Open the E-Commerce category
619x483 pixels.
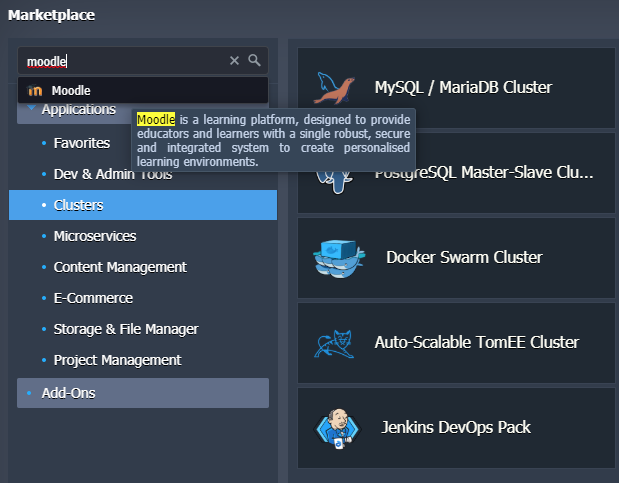(x=93, y=298)
